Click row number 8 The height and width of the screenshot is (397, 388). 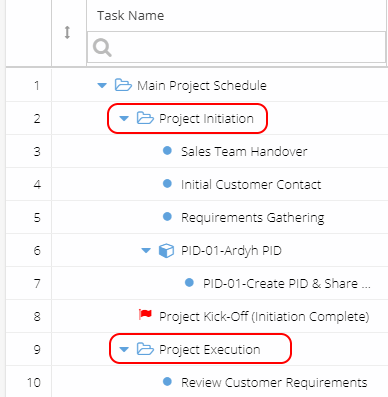point(37,317)
